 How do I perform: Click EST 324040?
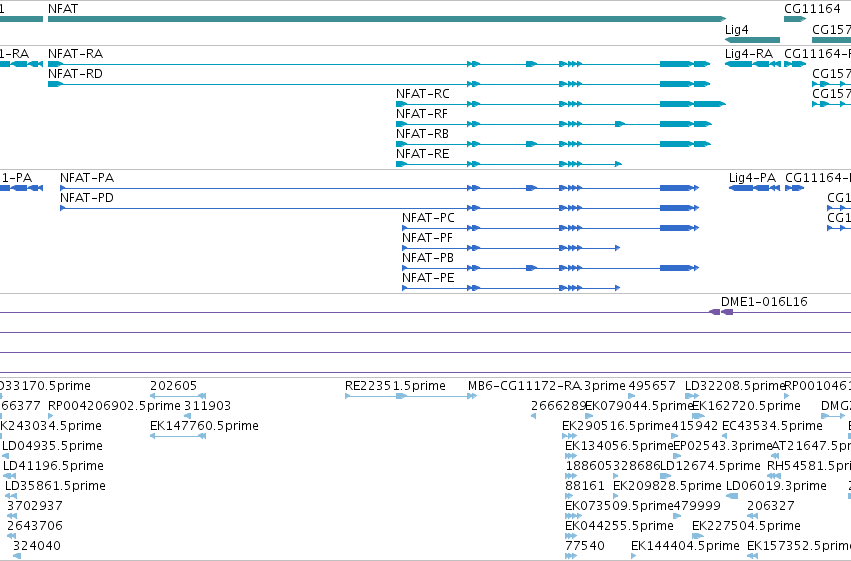pyautogui.click(x=37, y=546)
